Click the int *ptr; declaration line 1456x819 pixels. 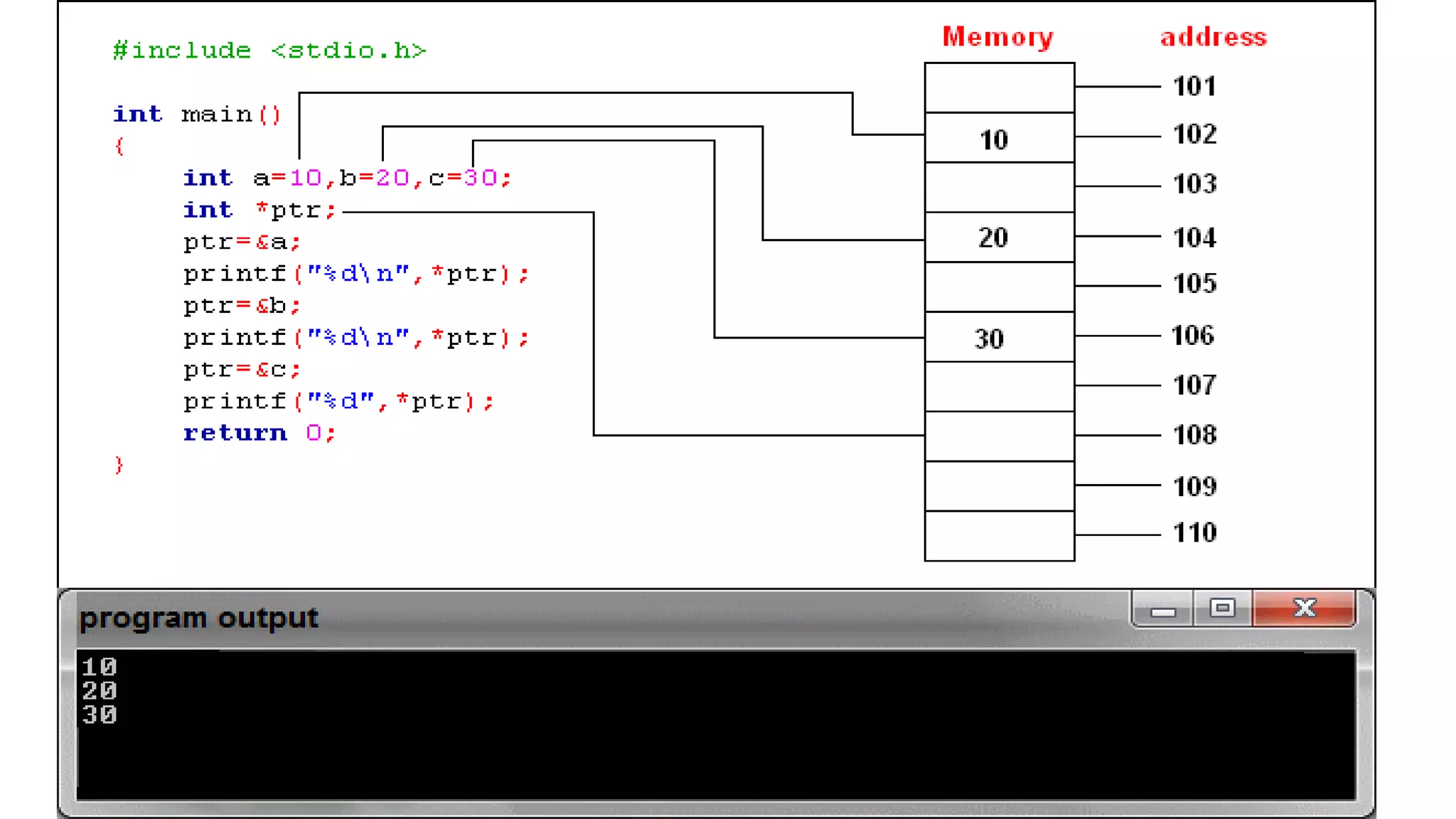tap(259, 210)
